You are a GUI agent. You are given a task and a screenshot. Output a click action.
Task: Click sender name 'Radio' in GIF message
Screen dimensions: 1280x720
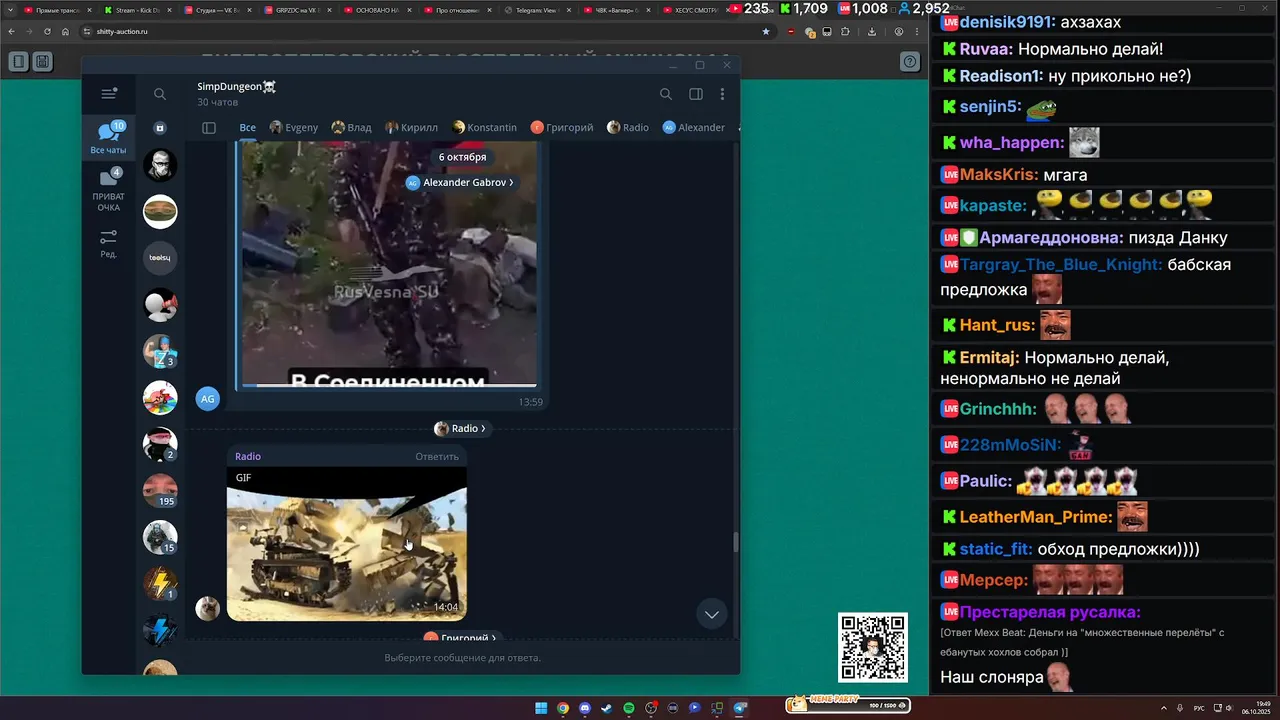[248, 457]
